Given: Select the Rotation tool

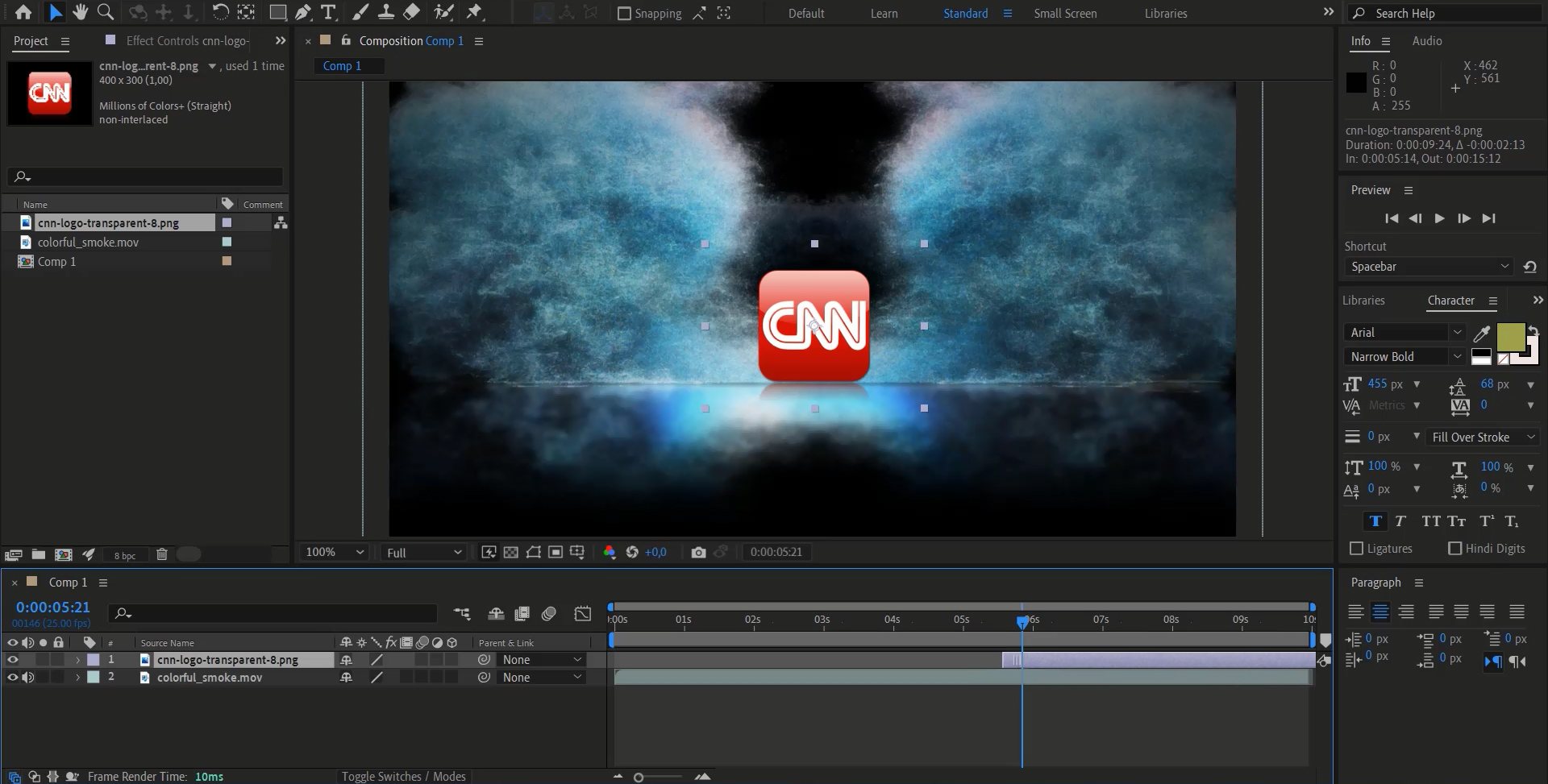Looking at the screenshot, I should (x=220, y=12).
